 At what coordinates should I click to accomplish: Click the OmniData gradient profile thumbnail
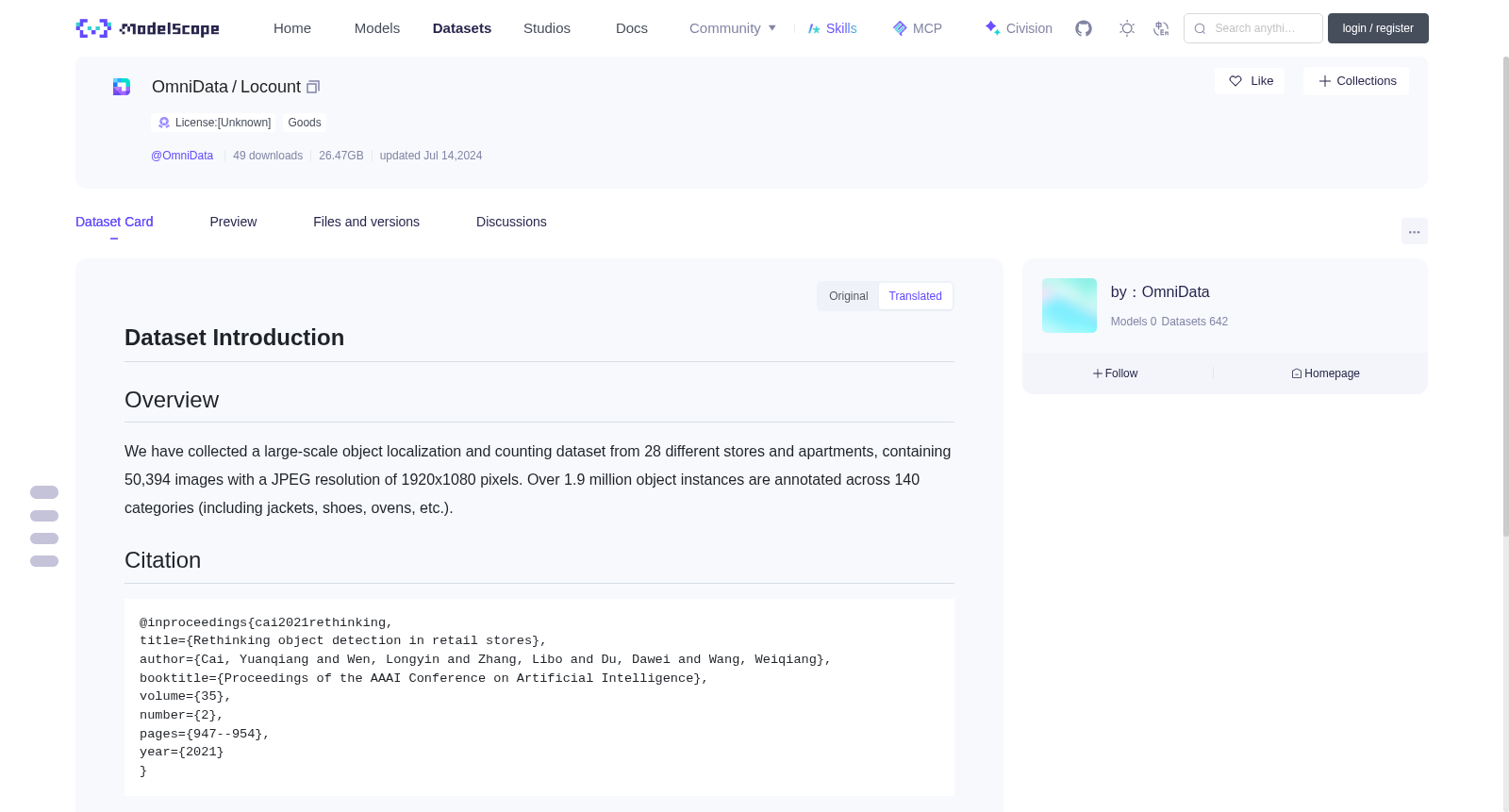tap(1070, 306)
